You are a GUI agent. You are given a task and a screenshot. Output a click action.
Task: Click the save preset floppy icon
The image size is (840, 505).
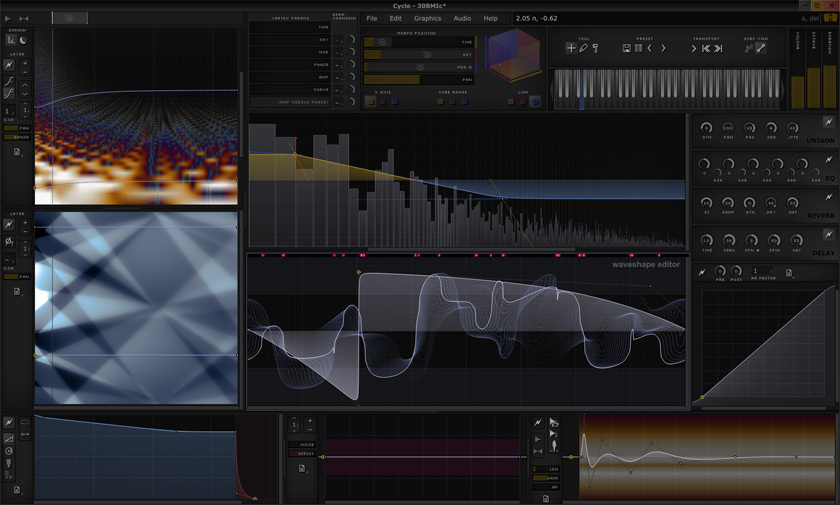[x=626, y=48]
